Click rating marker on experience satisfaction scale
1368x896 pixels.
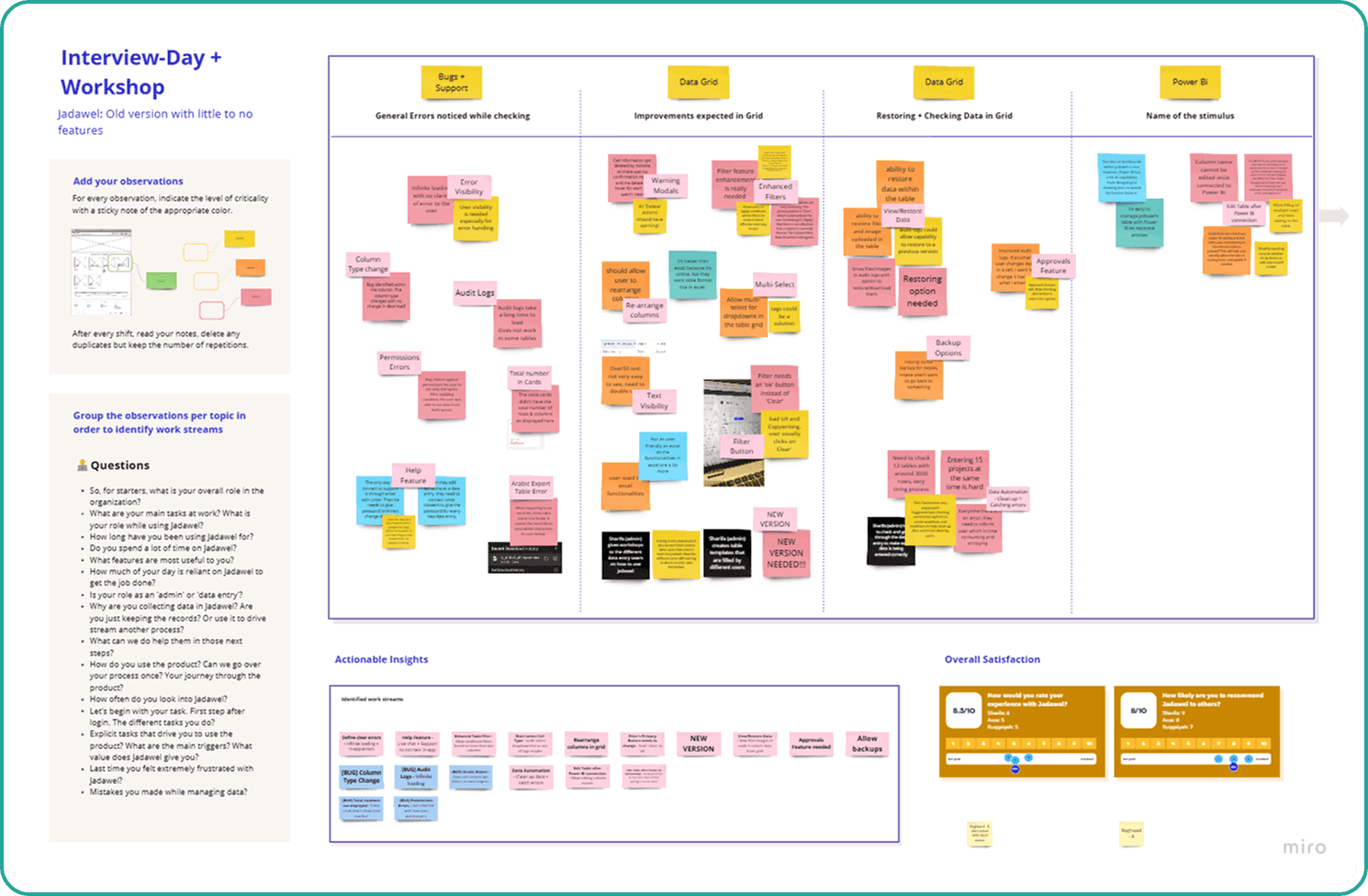tap(1015, 769)
